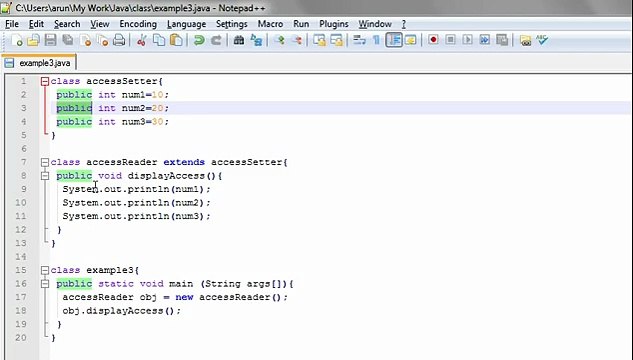Open the Run menu
Image resolution: width=633 pixels, height=360 pixels.
point(301,24)
